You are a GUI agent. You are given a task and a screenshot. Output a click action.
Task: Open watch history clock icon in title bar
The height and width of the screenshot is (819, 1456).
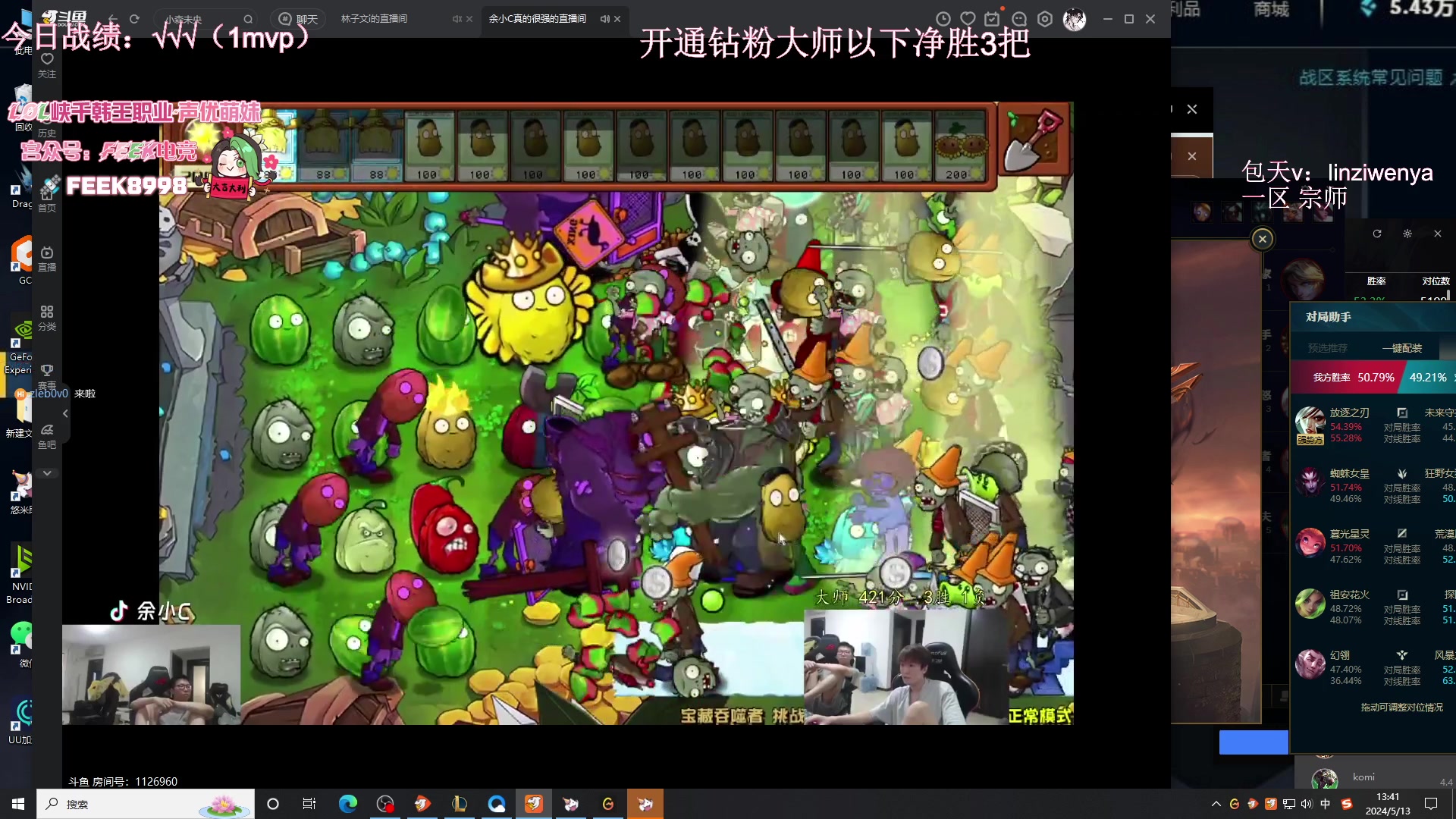tap(943, 19)
